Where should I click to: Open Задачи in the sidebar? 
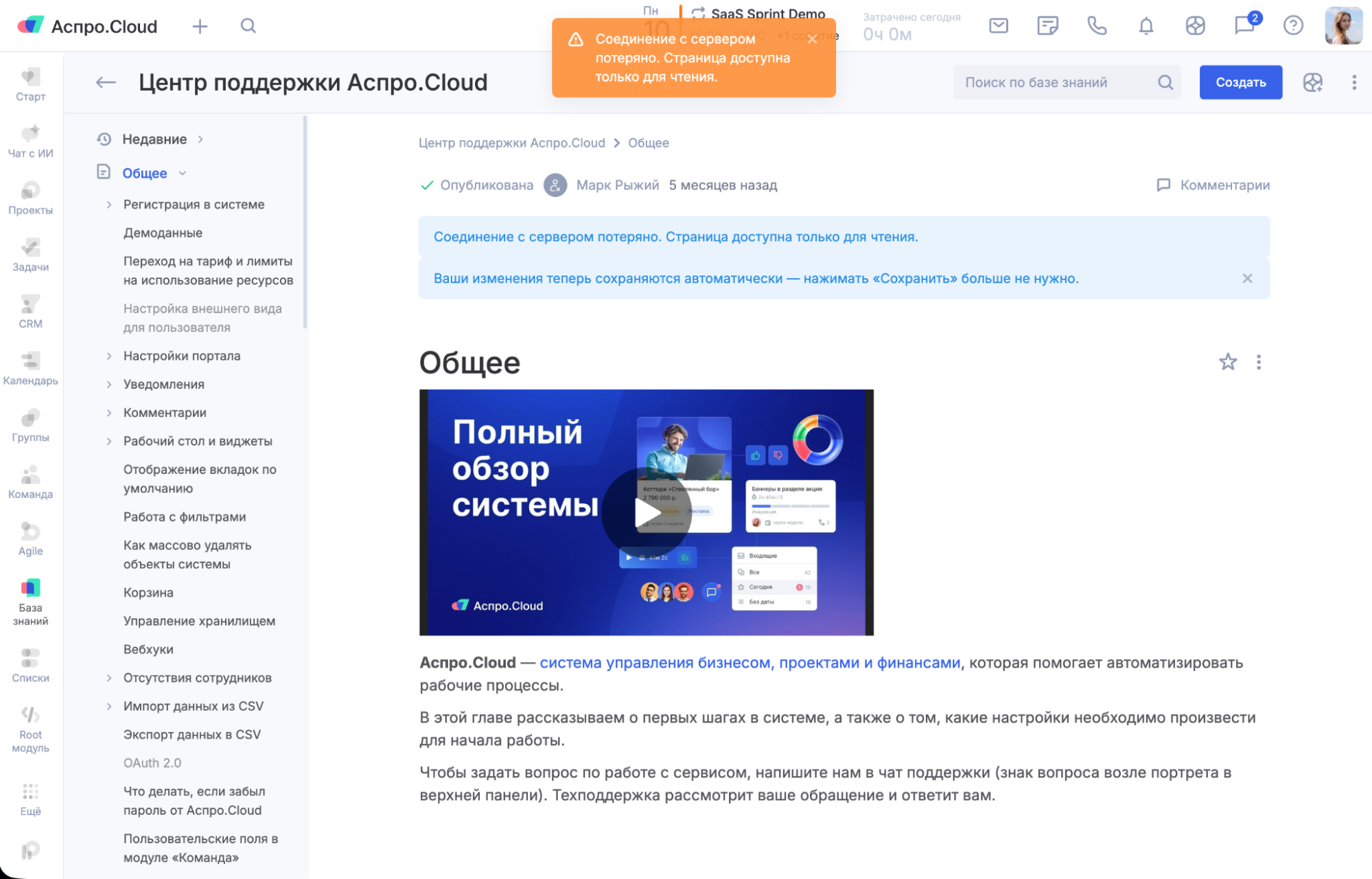pyautogui.click(x=31, y=255)
